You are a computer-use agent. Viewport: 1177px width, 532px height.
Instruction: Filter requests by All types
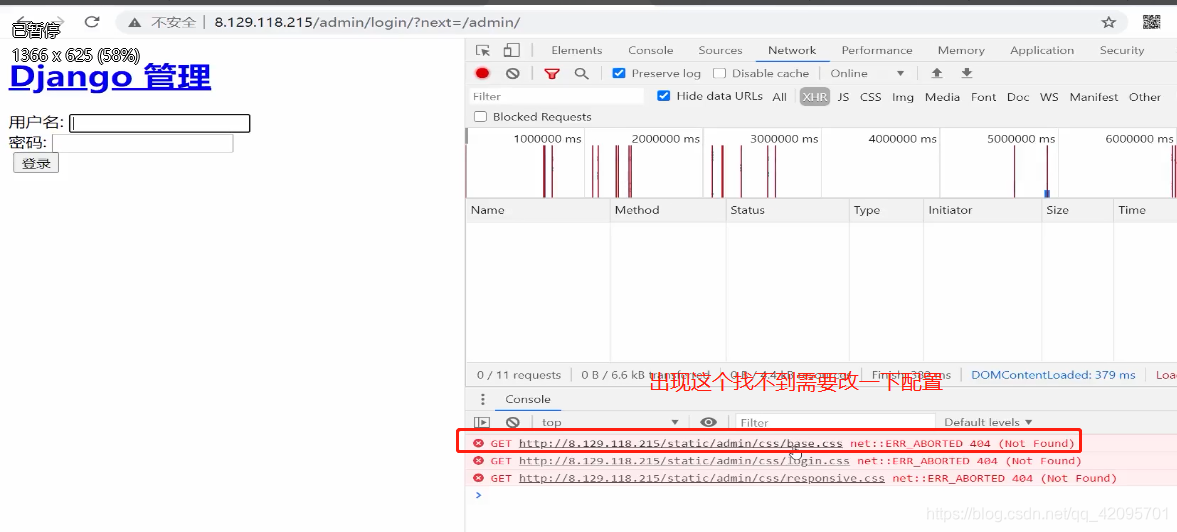(x=780, y=97)
